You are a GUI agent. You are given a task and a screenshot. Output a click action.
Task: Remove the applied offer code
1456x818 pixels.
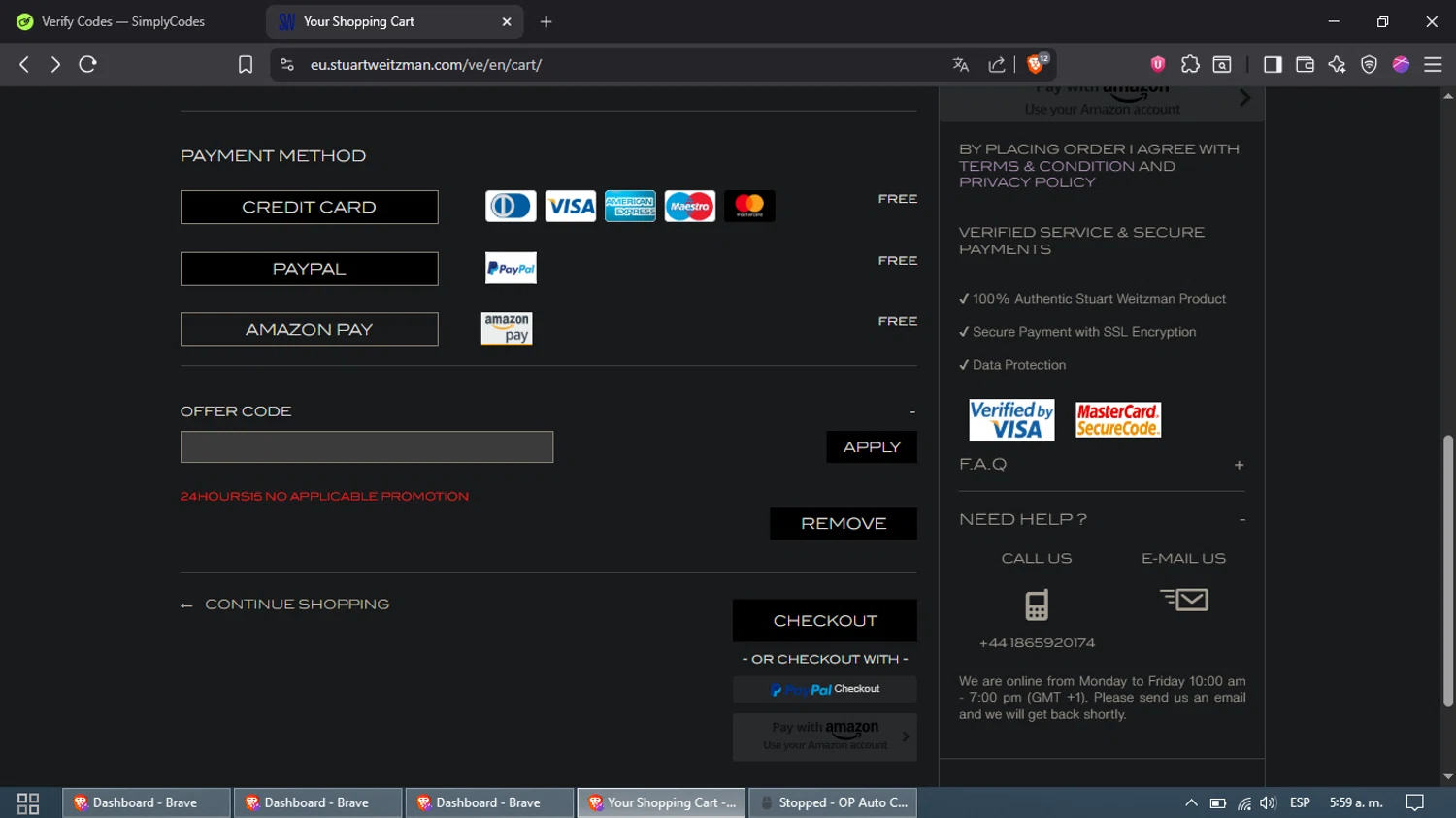[844, 523]
